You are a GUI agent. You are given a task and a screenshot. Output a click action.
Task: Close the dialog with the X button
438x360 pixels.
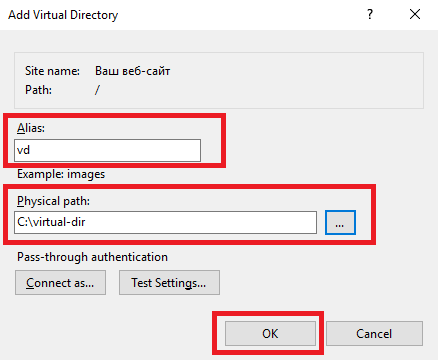(415, 14)
